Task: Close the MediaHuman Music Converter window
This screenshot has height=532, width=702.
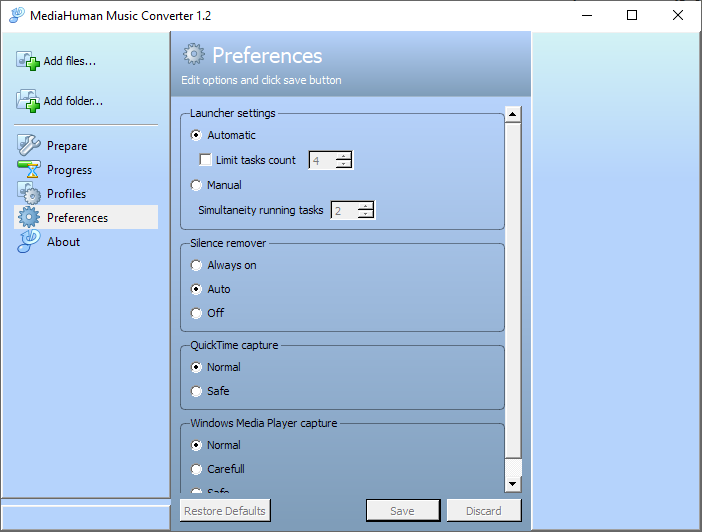Action: 678,15
